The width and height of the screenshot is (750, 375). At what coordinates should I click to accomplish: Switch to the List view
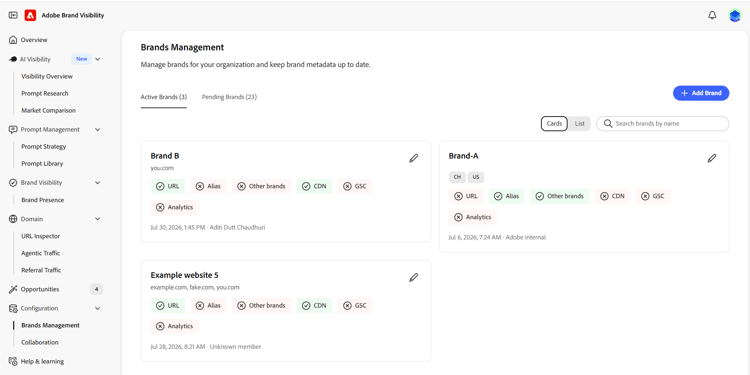pos(580,123)
